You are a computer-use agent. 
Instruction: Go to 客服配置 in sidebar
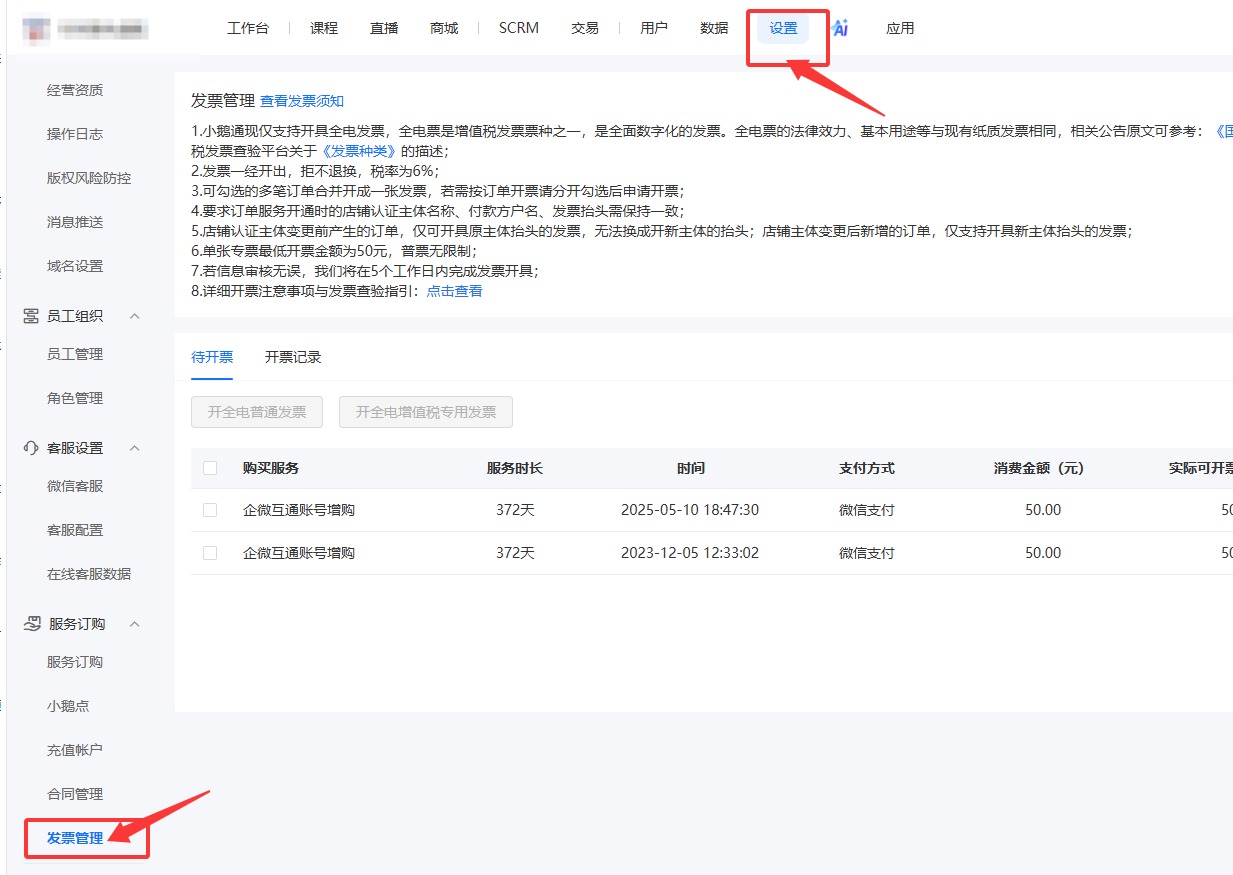point(75,530)
